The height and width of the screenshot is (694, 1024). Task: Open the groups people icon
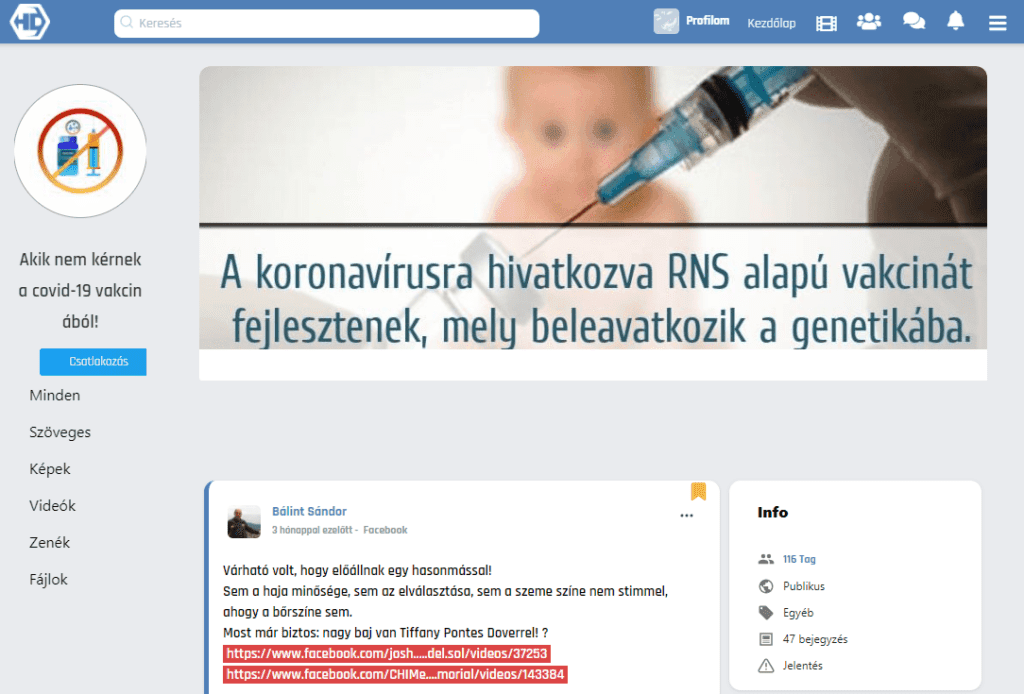coord(869,22)
